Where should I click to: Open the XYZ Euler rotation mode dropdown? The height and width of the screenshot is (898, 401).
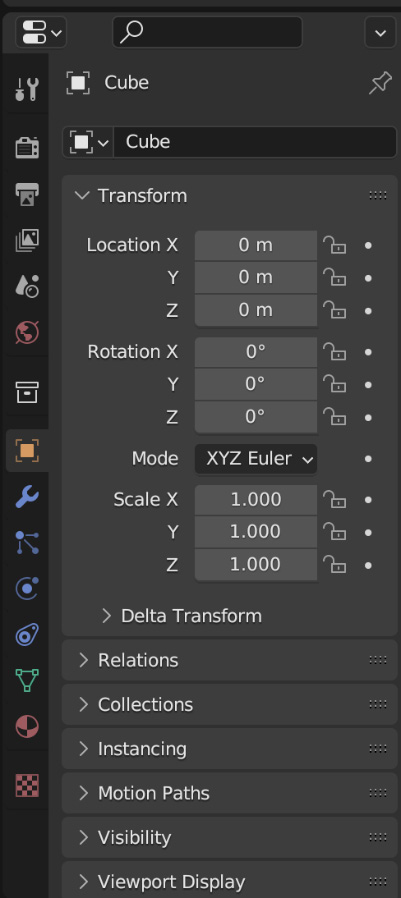coord(255,459)
